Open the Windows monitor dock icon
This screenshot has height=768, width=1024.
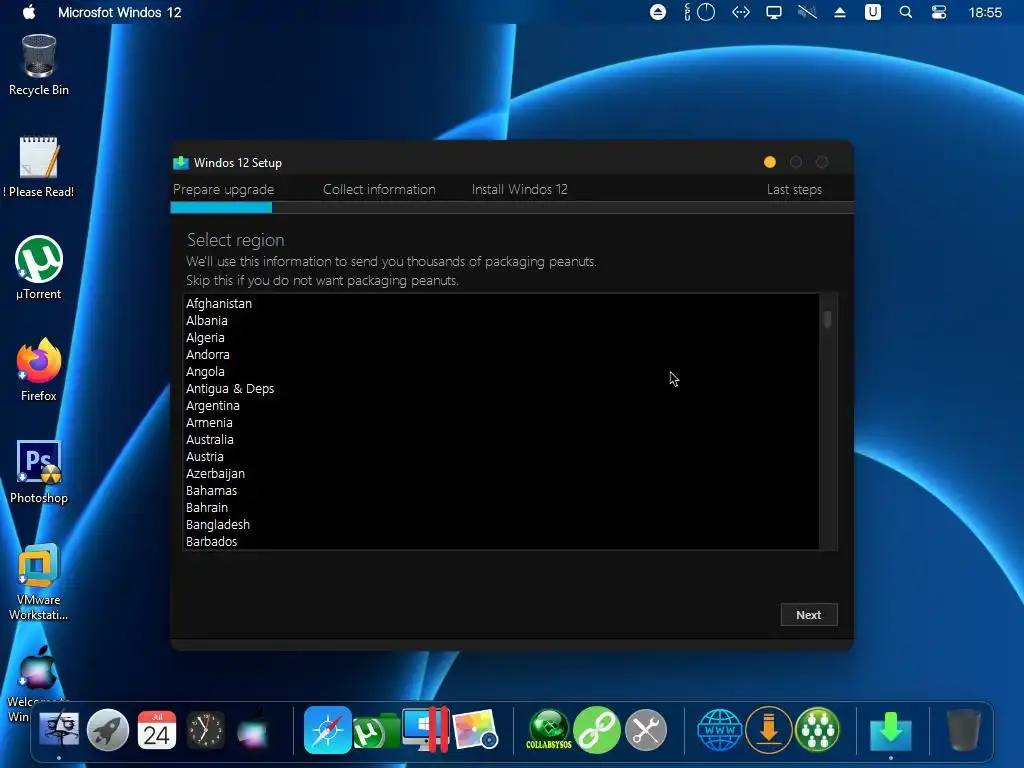(x=425, y=729)
